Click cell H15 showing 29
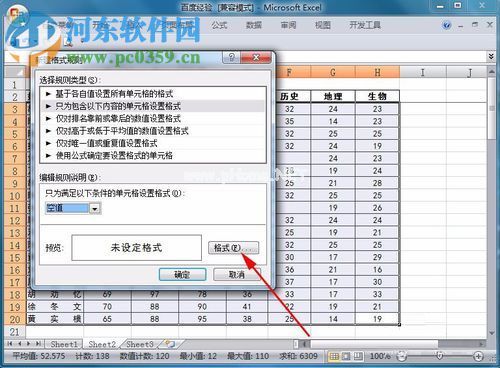 click(377, 257)
